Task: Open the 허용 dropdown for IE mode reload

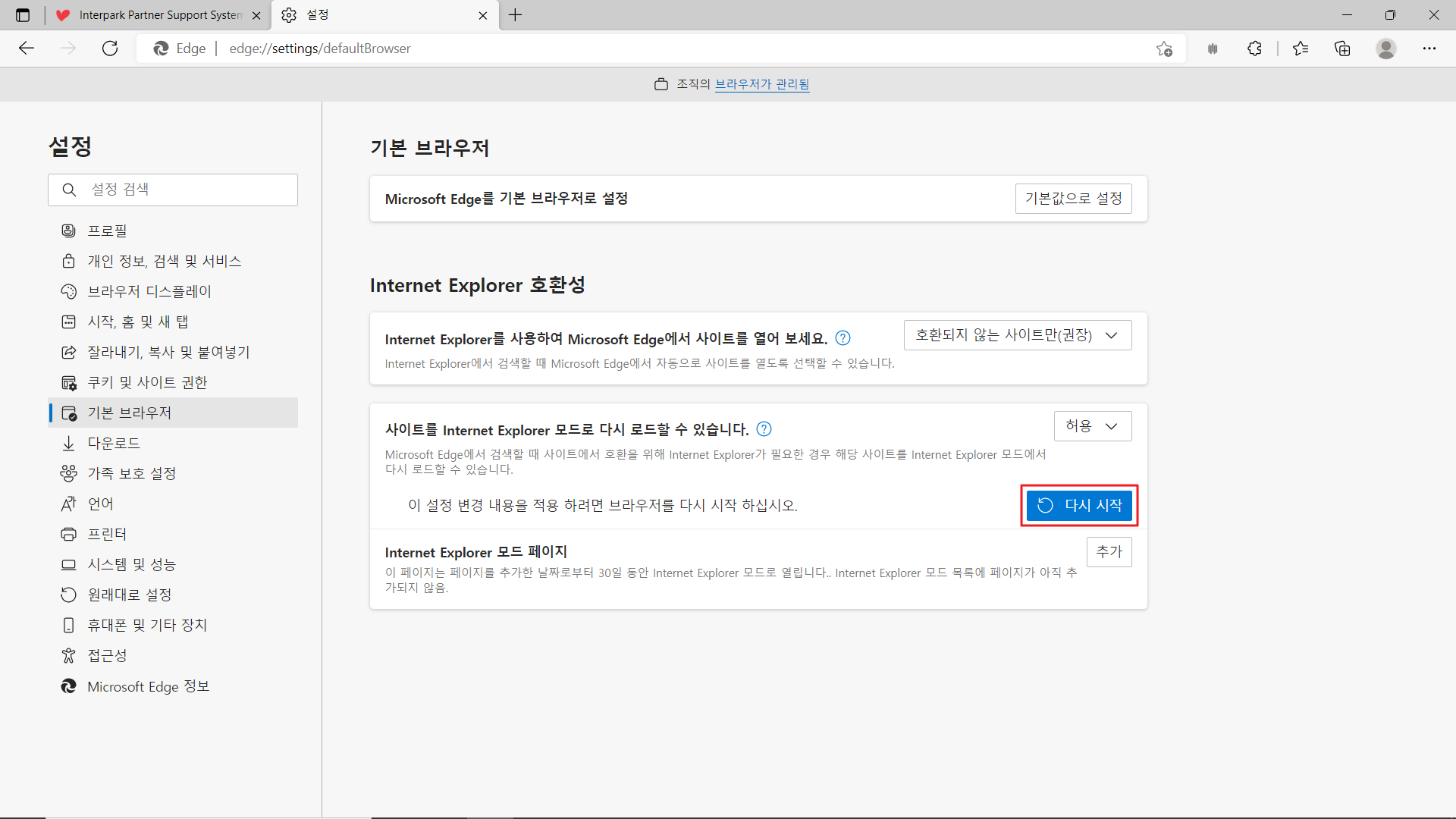Action: 1092,426
